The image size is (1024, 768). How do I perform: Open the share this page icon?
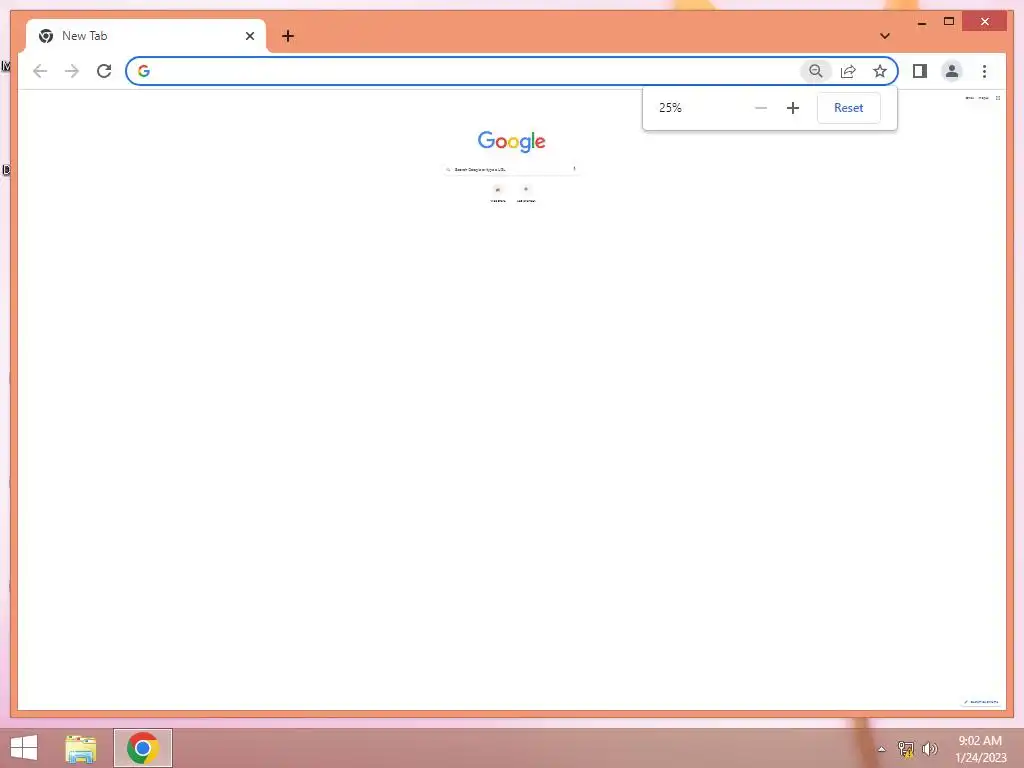(x=848, y=71)
